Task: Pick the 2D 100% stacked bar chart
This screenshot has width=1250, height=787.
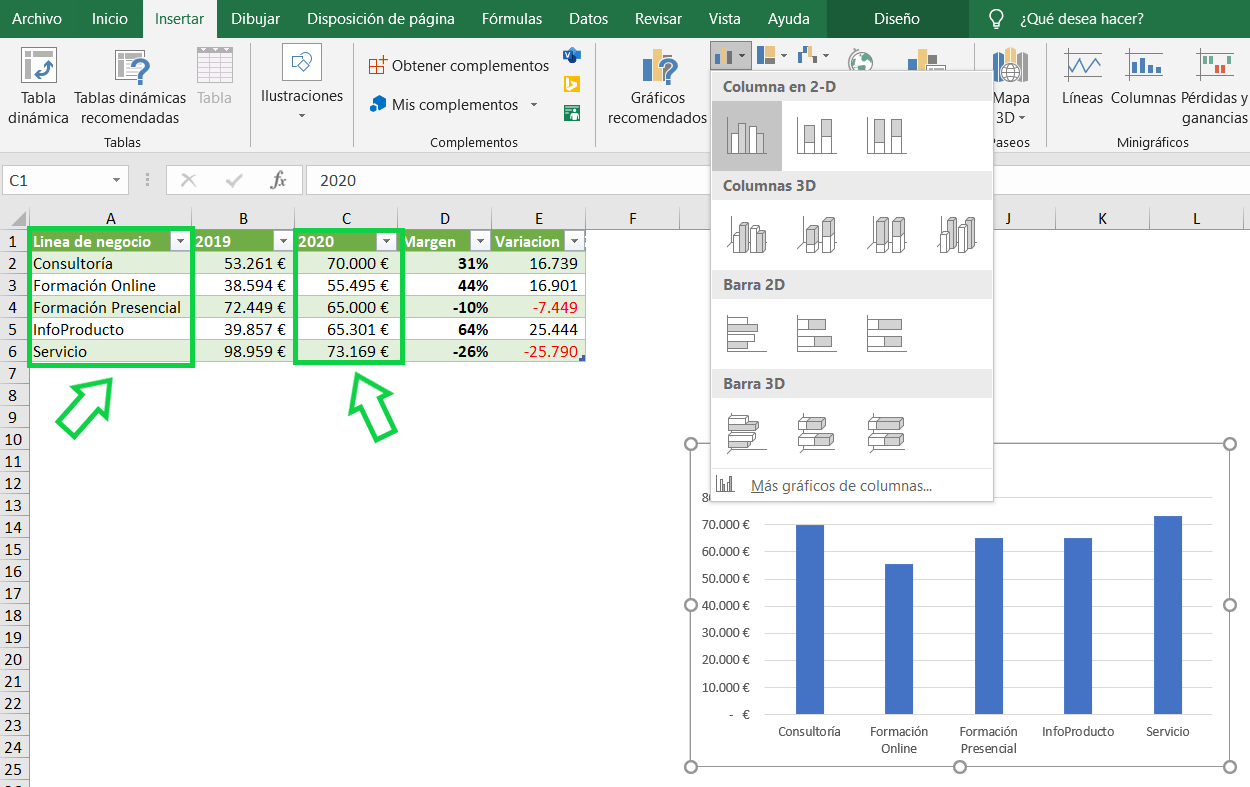Action: (x=887, y=333)
